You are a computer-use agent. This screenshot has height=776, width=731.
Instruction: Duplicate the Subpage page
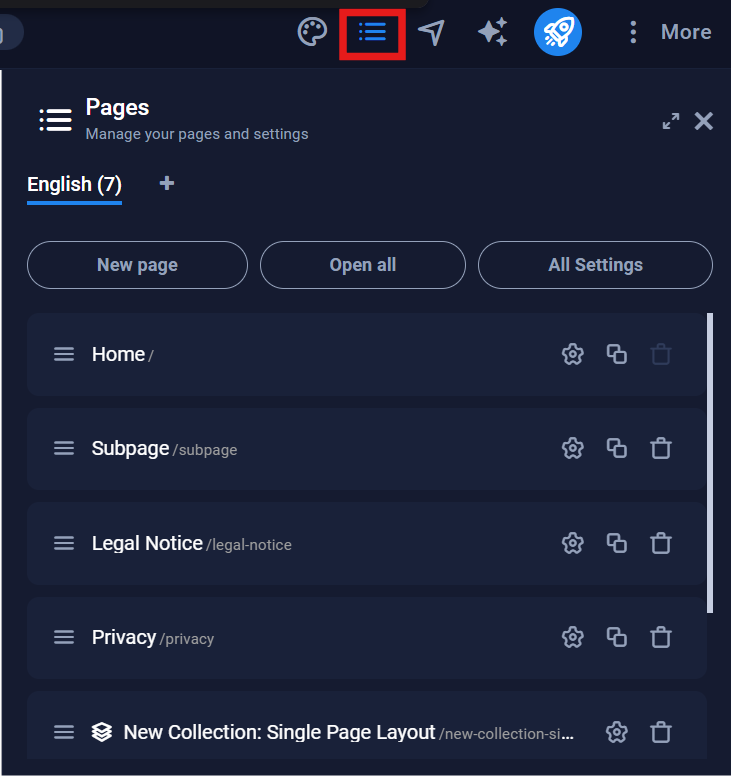(x=617, y=448)
